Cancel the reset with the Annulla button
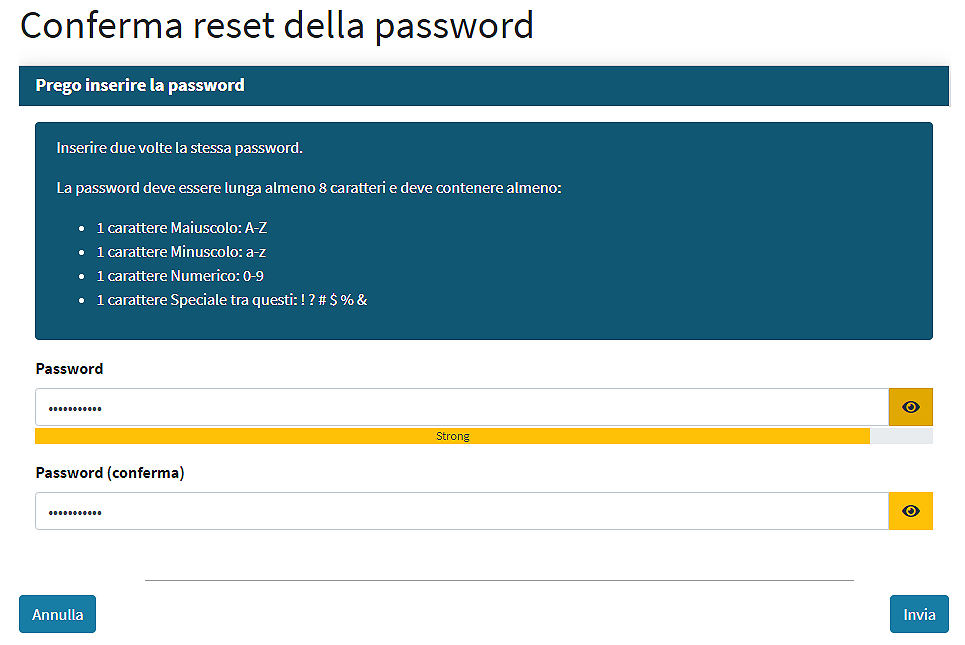The height and width of the screenshot is (645, 965). coord(57,614)
